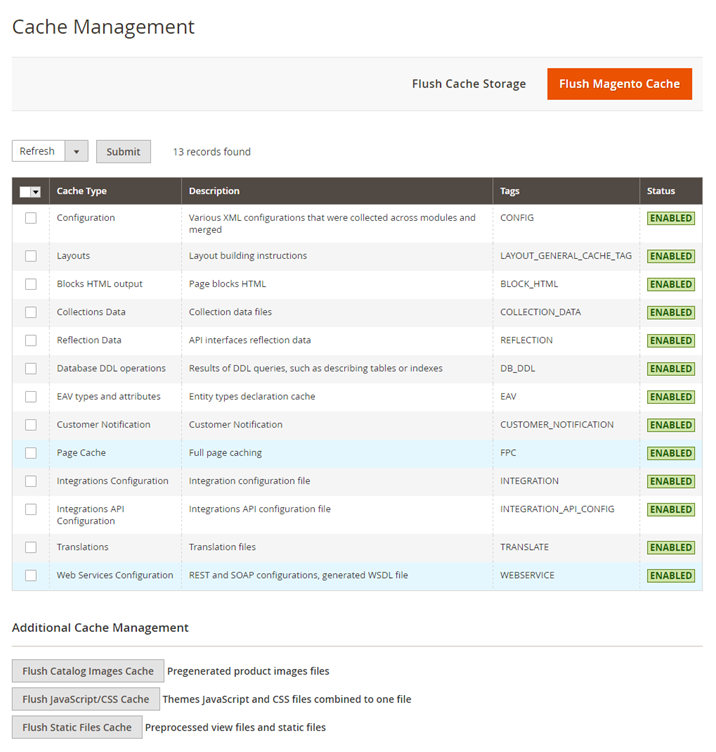Open the Refresh action dropdown
This screenshot has width=716, height=752.
tap(39, 151)
